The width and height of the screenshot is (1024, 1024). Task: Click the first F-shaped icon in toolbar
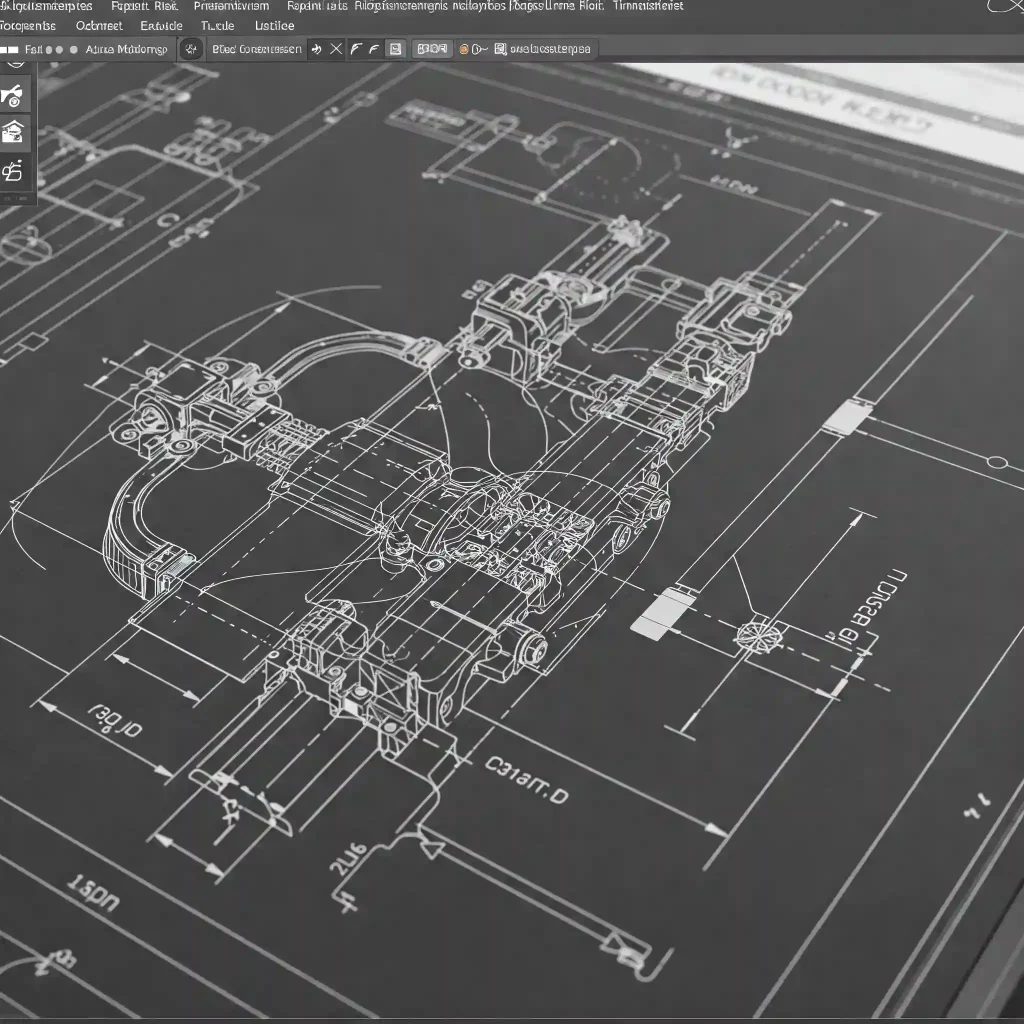[355, 49]
